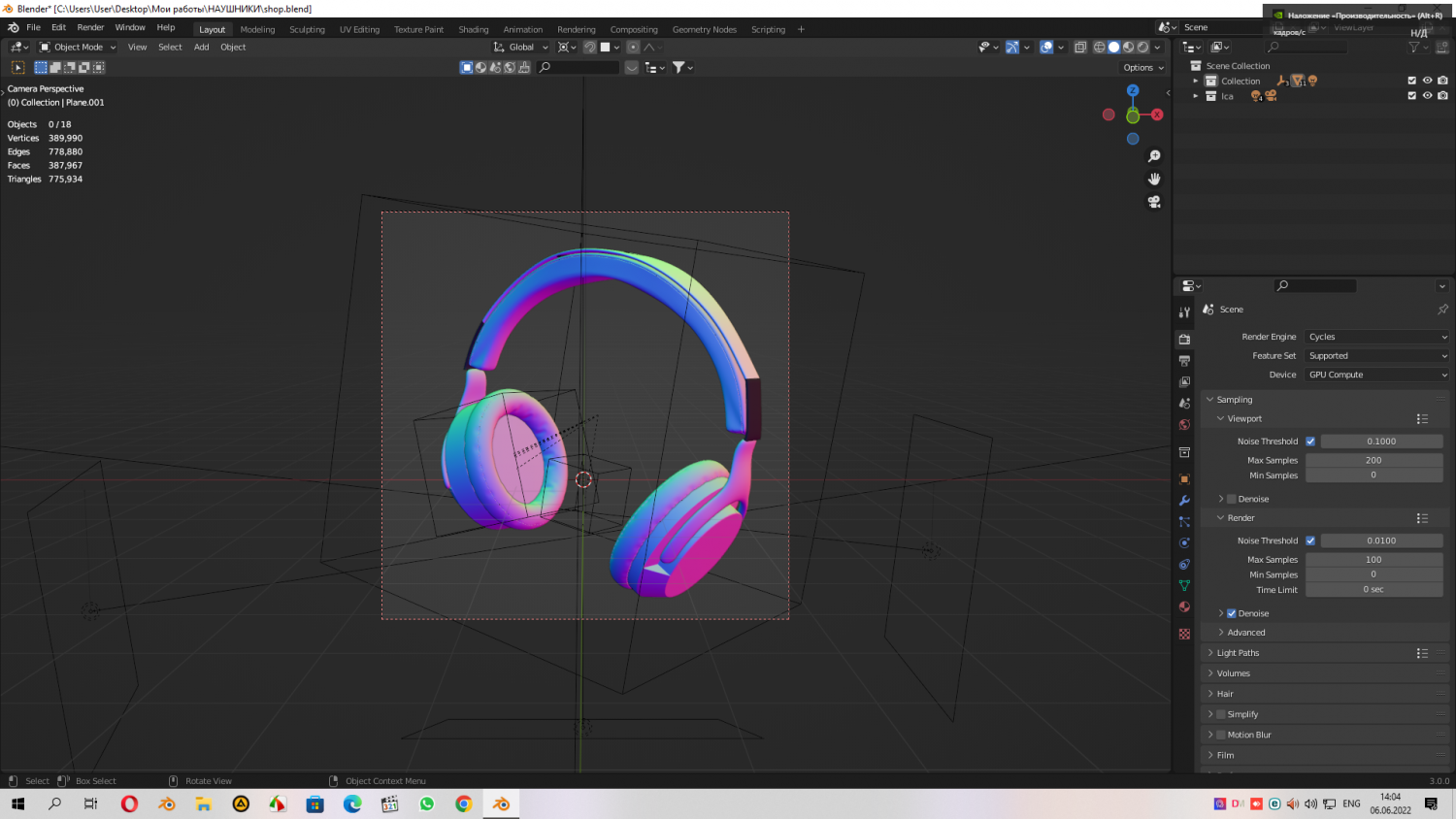Hide the Ica collection with eye toggle
The image size is (1456, 819).
point(1426,95)
